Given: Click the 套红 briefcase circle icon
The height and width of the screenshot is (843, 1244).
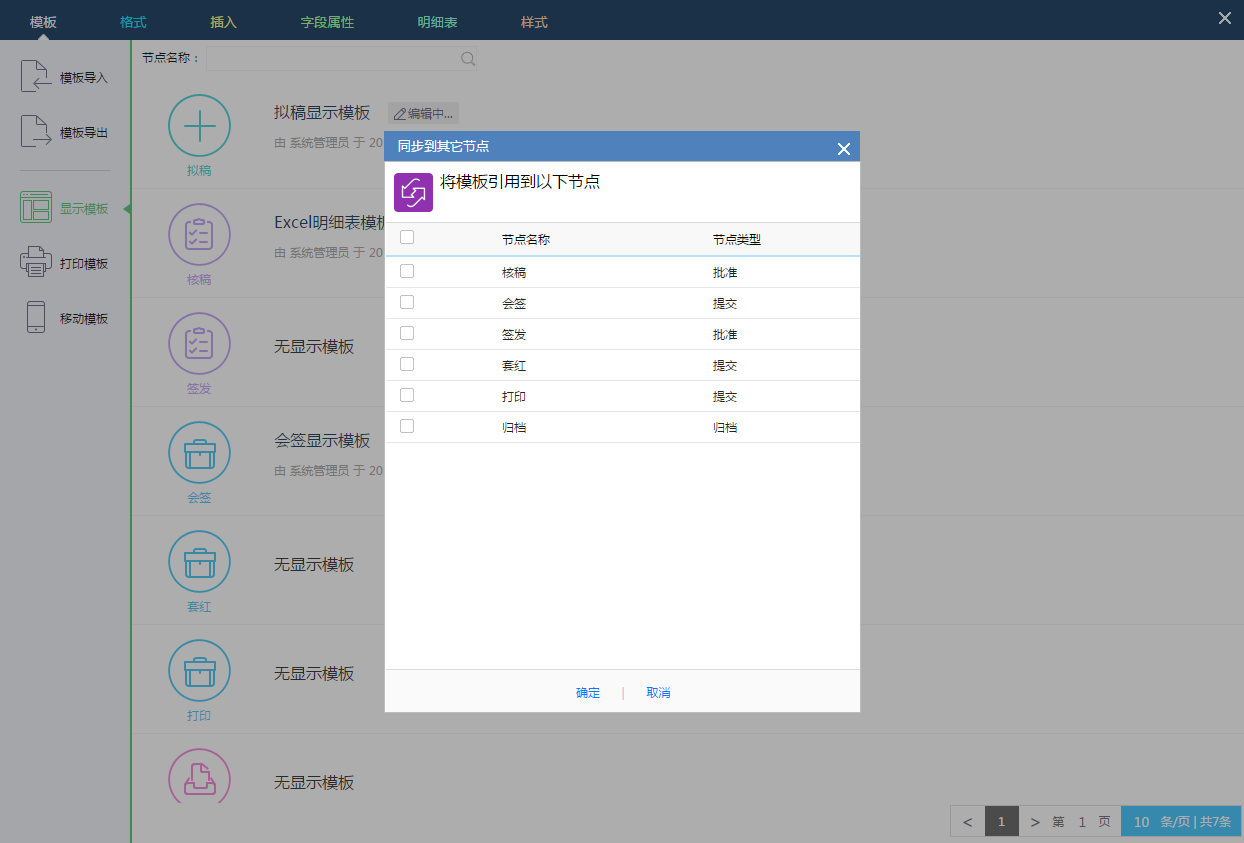Looking at the screenshot, I should pos(199,562).
